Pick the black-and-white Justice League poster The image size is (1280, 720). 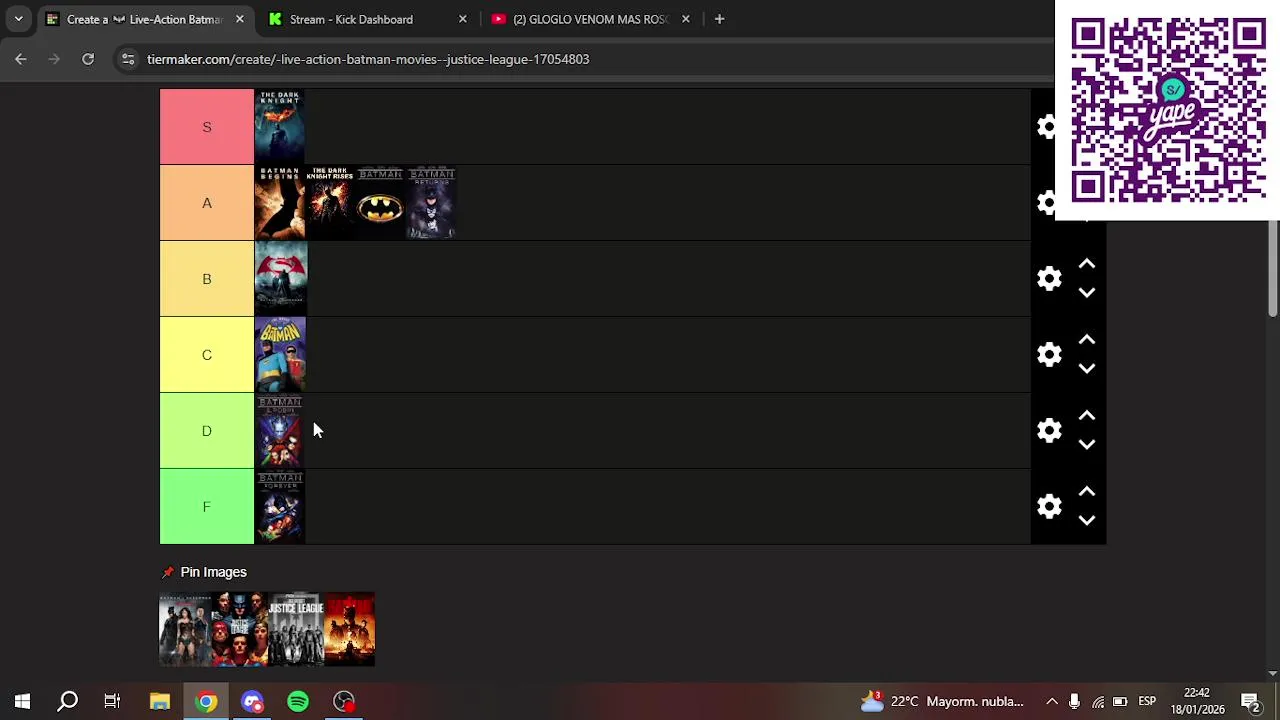coord(295,629)
